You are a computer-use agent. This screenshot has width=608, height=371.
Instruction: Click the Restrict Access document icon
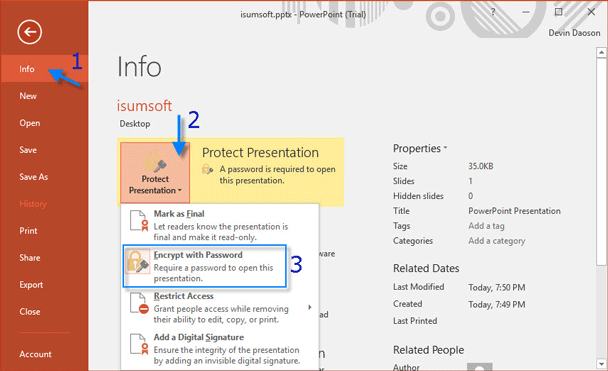click(x=139, y=303)
